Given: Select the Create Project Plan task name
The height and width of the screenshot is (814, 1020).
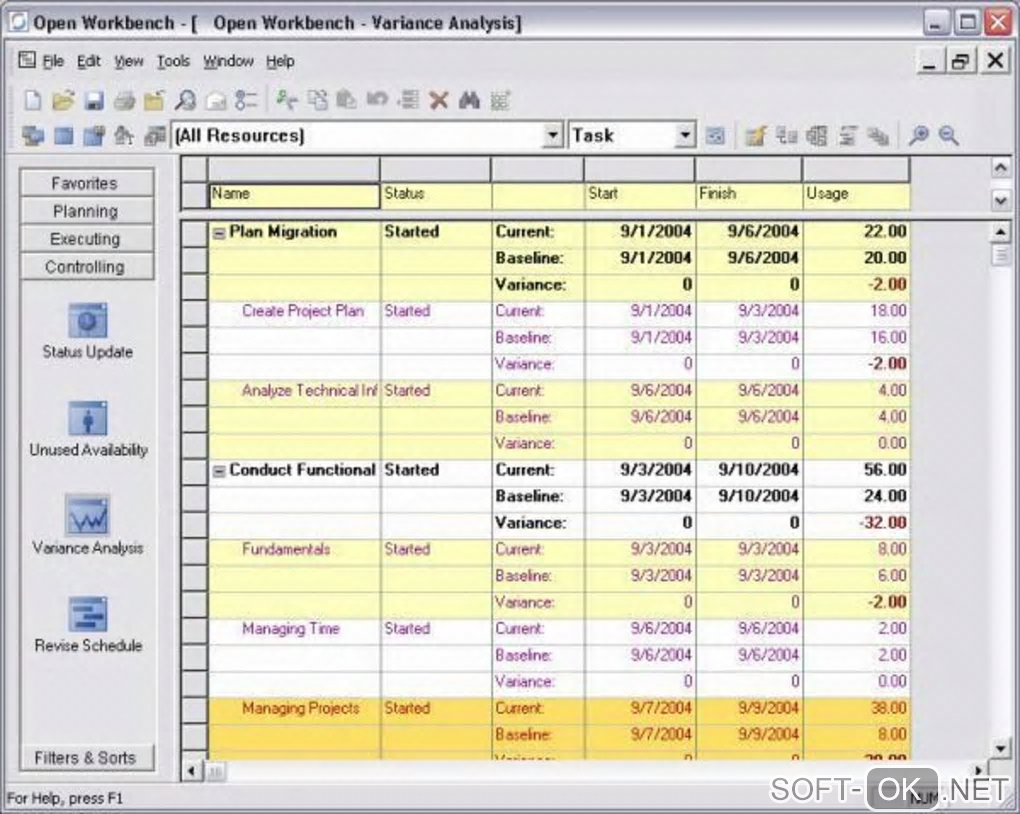Looking at the screenshot, I should [302, 311].
